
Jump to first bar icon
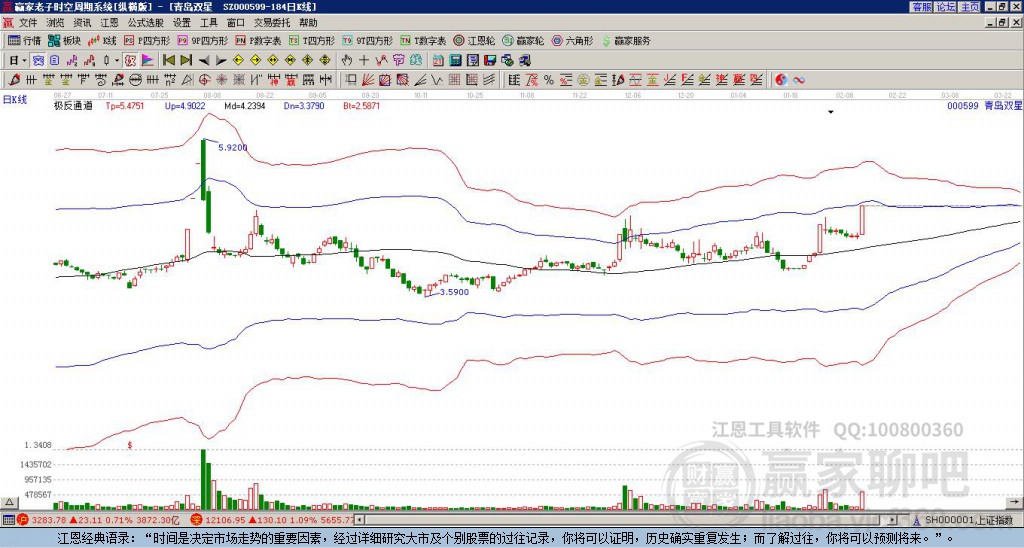pyautogui.click(x=169, y=60)
